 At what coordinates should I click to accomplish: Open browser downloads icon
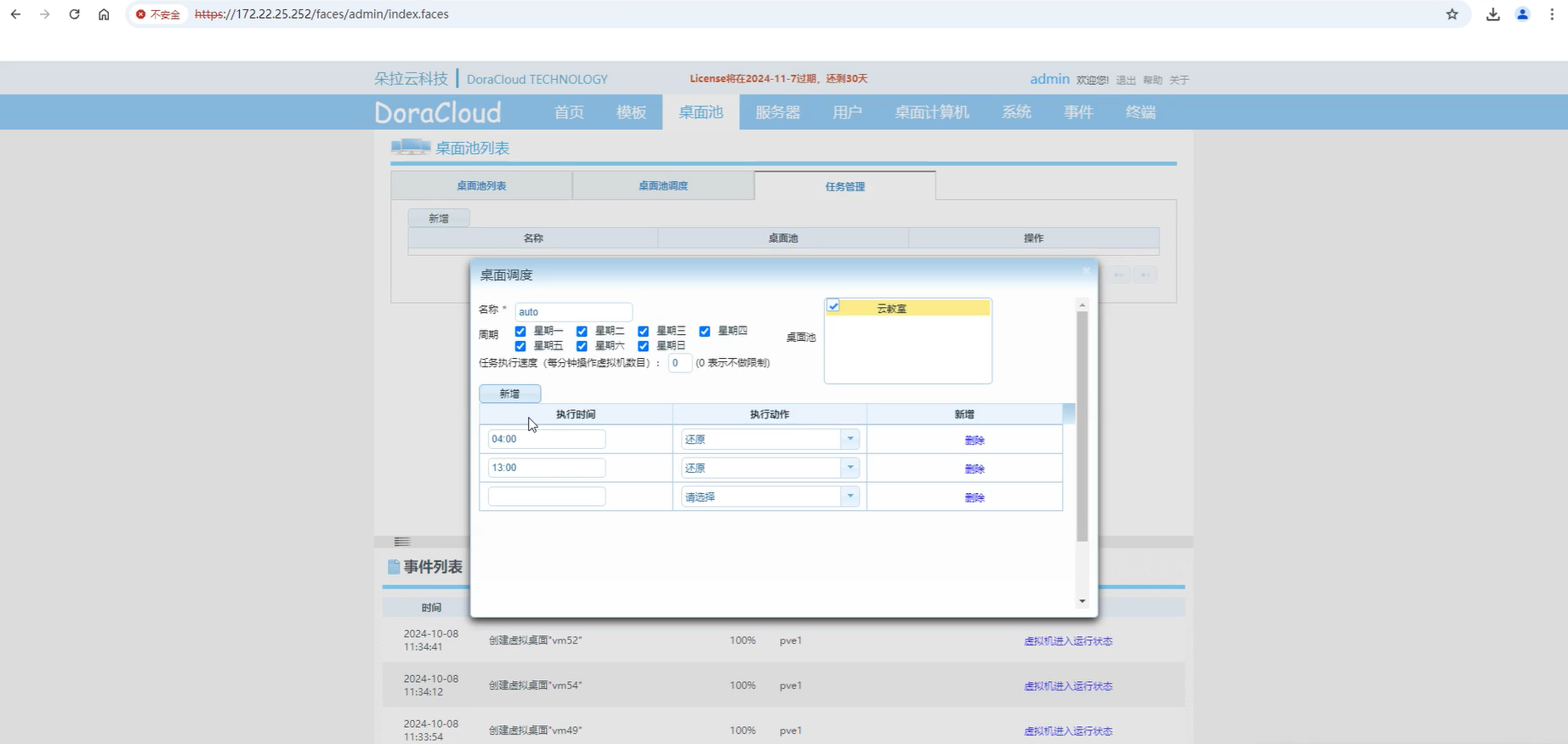pyautogui.click(x=1493, y=14)
